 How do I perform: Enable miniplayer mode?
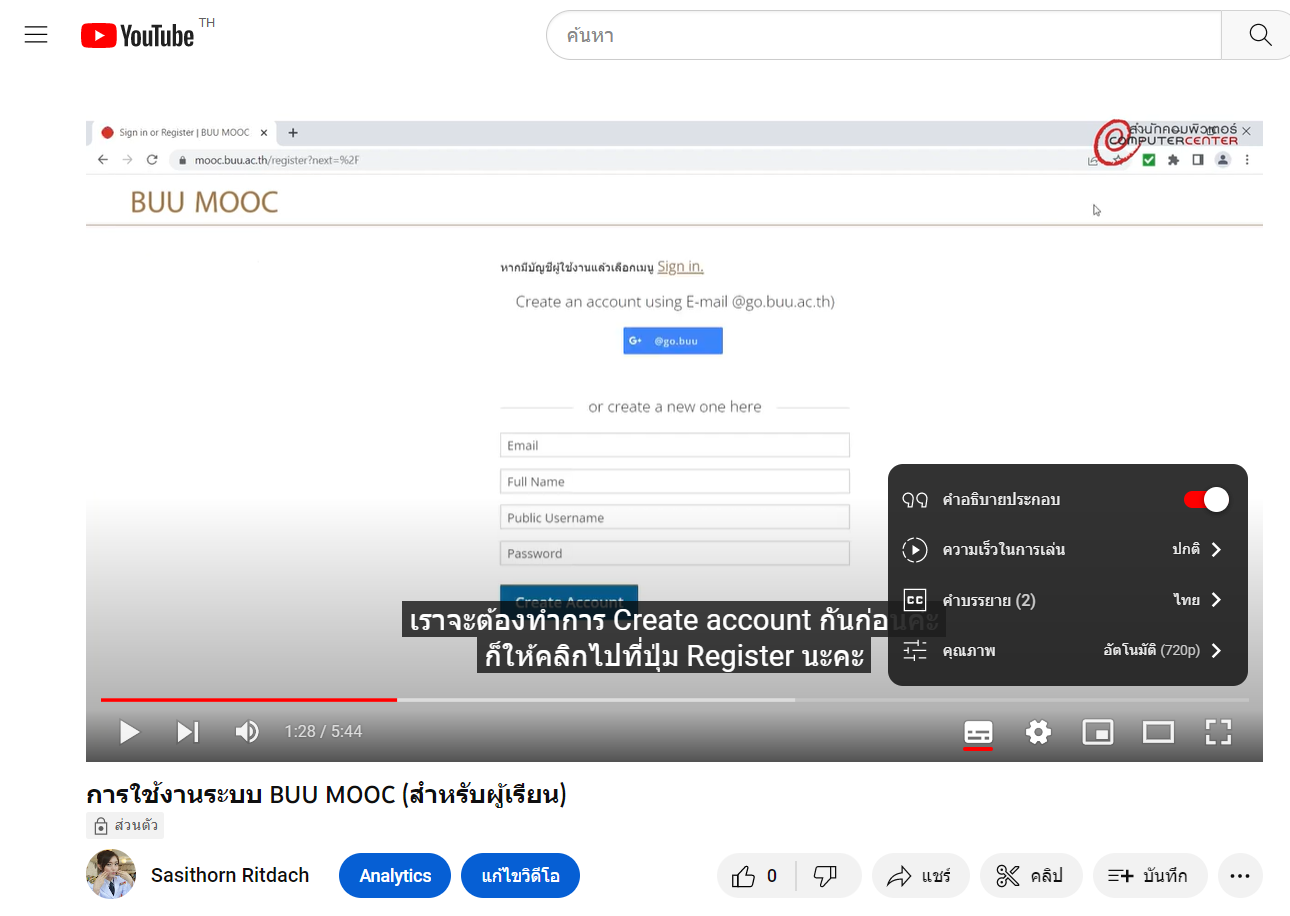coord(1097,732)
